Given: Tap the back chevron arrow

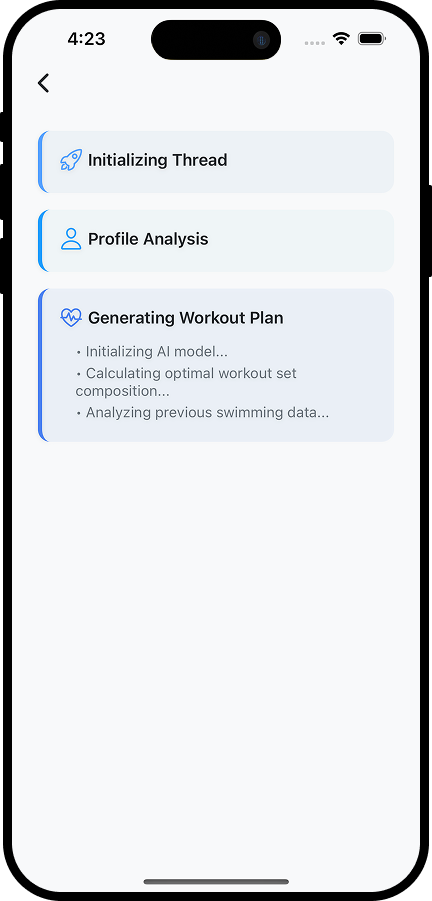Looking at the screenshot, I should point(44,83).
